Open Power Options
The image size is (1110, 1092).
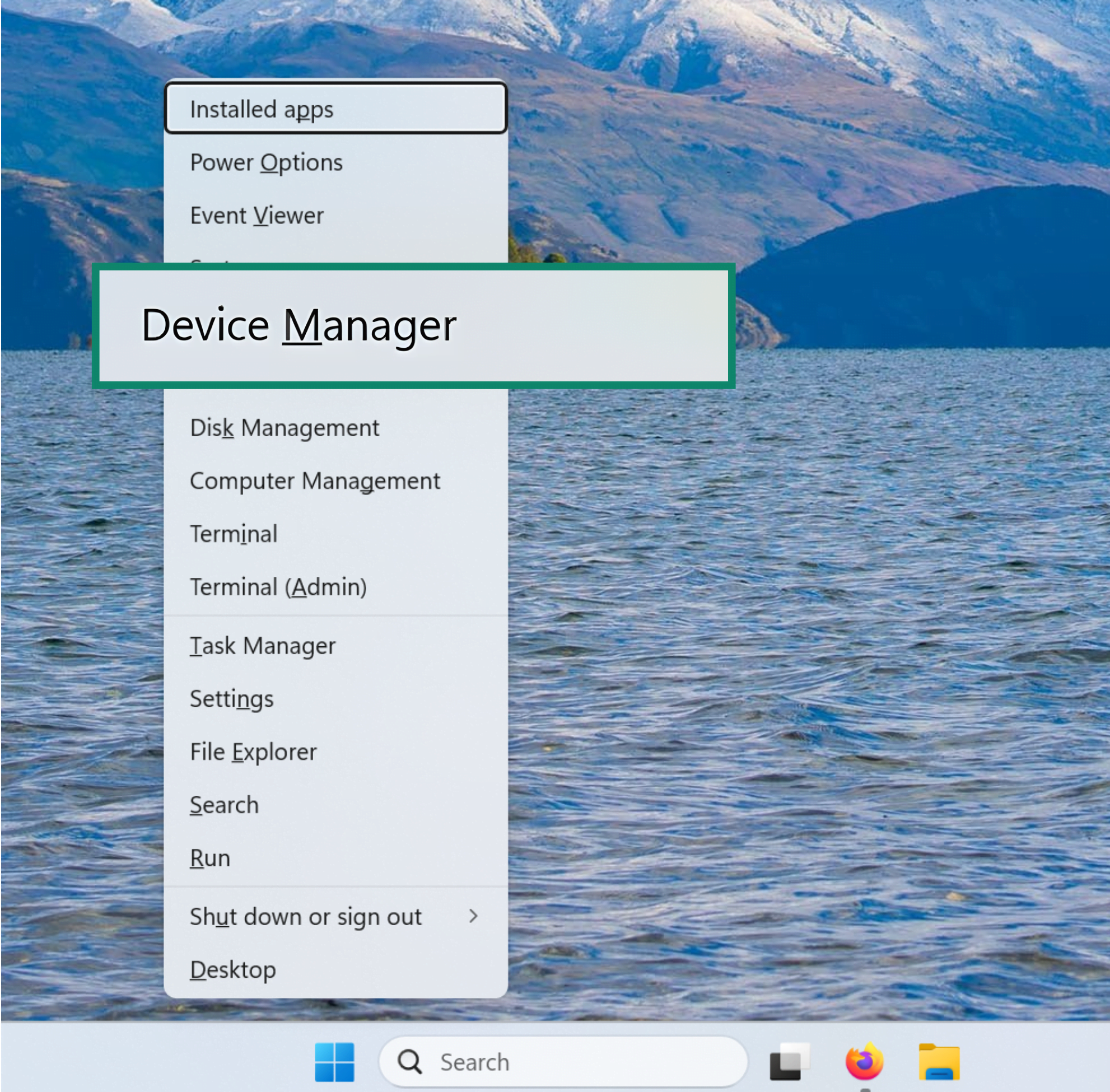coord(266,162)
